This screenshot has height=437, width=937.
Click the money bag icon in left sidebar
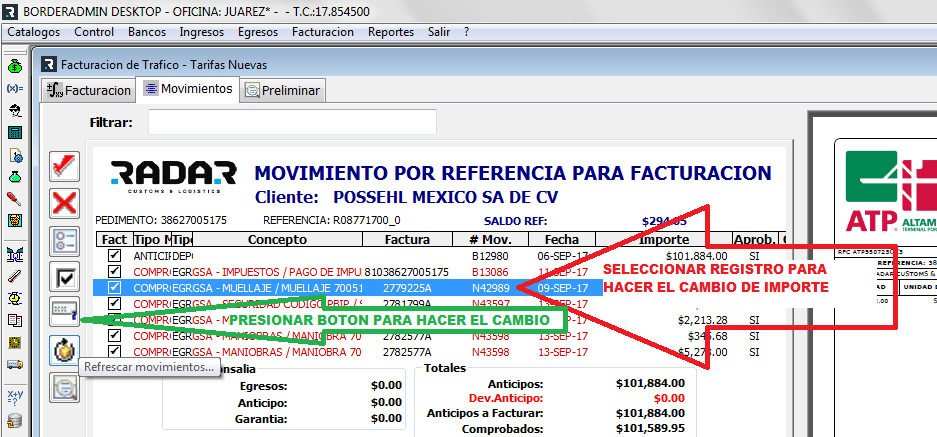(15, 66)
